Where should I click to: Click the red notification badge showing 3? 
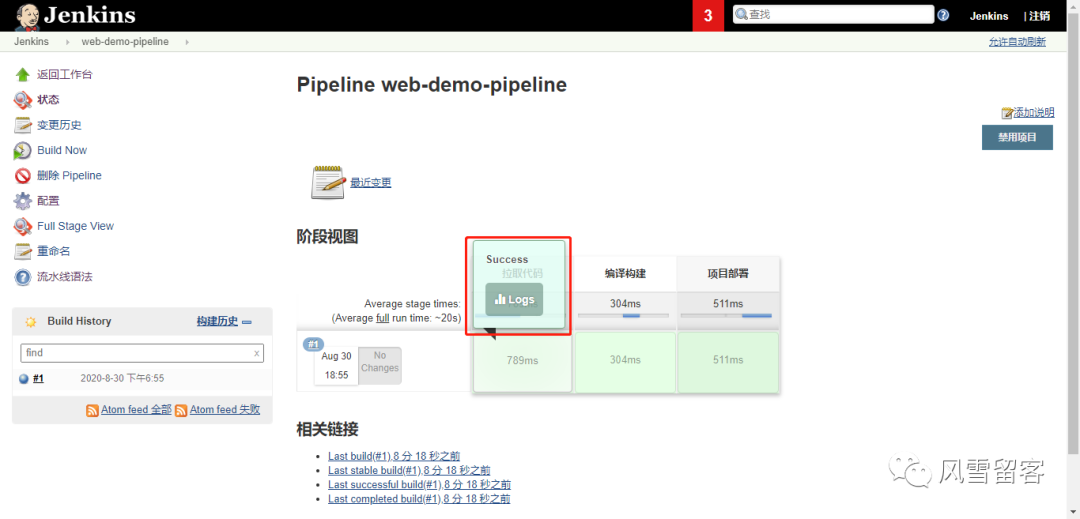click(708, 16)
